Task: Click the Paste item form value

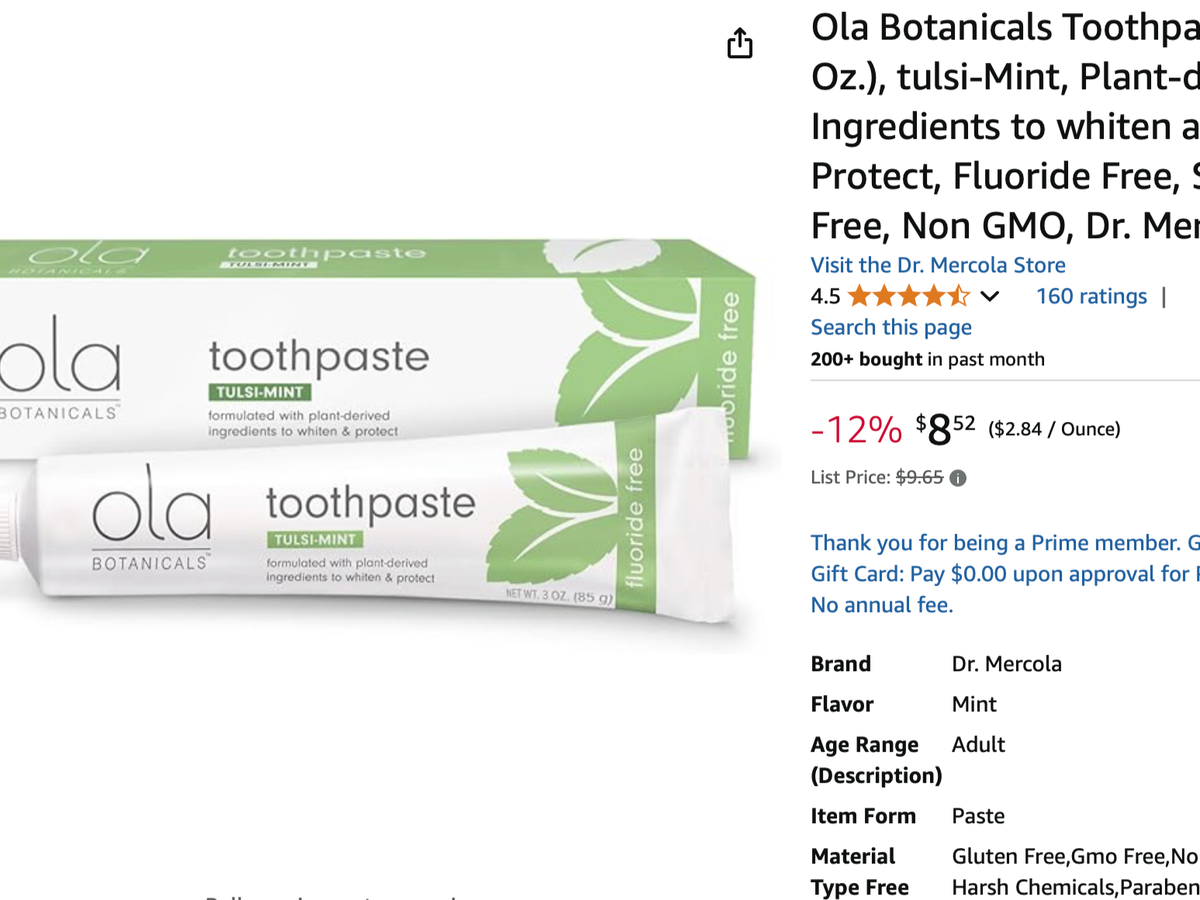Action: 978,816
